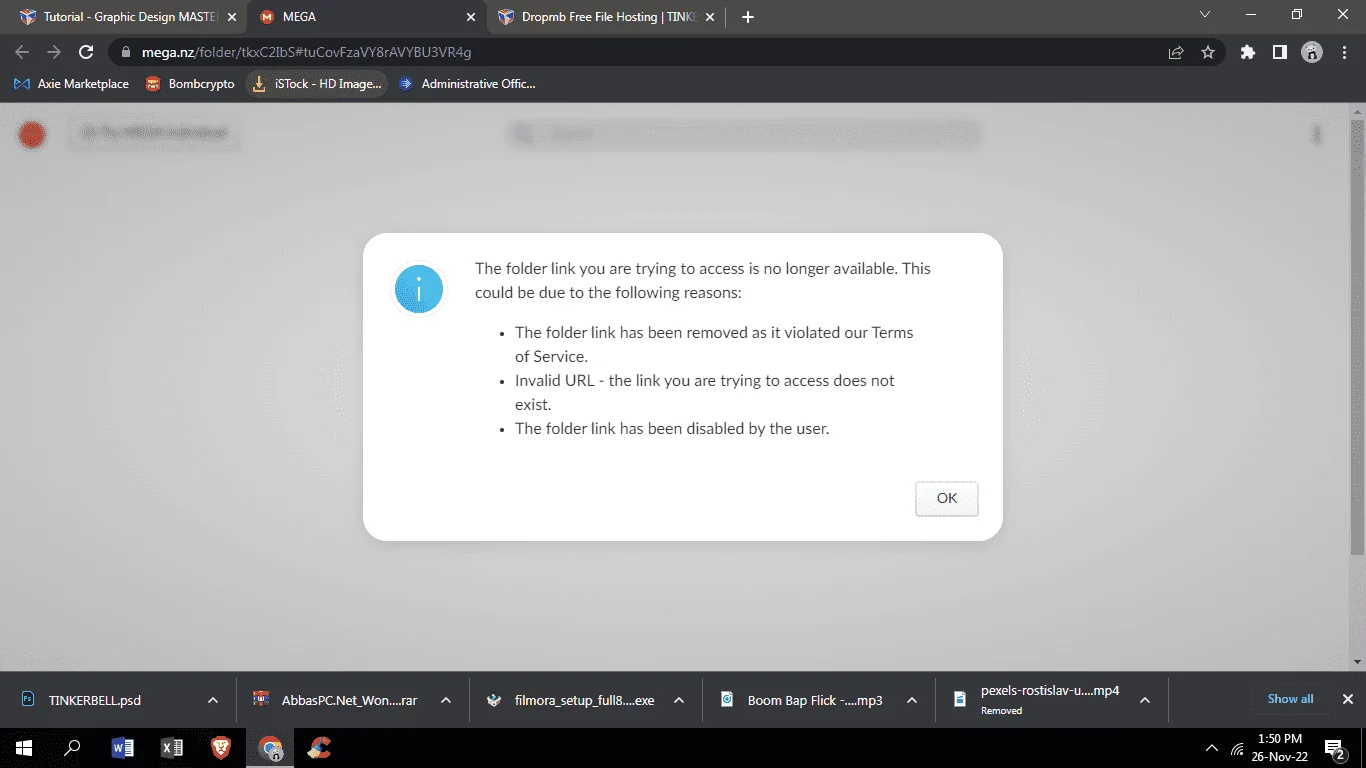Open the iStock - HD Image bookmark
The width and height of the screenshot is (1366, 768).
coord(317,84)
